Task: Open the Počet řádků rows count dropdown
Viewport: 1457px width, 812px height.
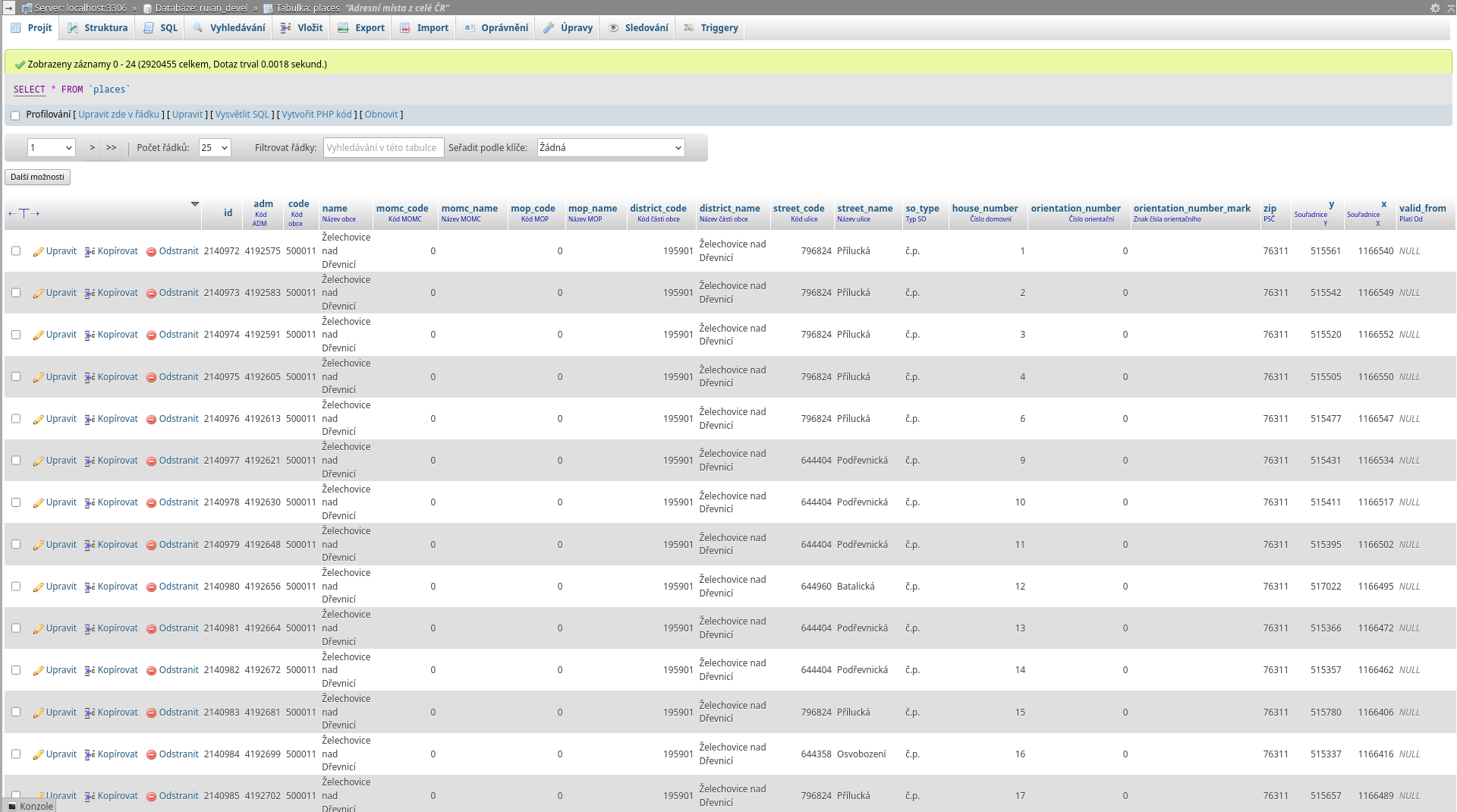Action: click(214, 148)
